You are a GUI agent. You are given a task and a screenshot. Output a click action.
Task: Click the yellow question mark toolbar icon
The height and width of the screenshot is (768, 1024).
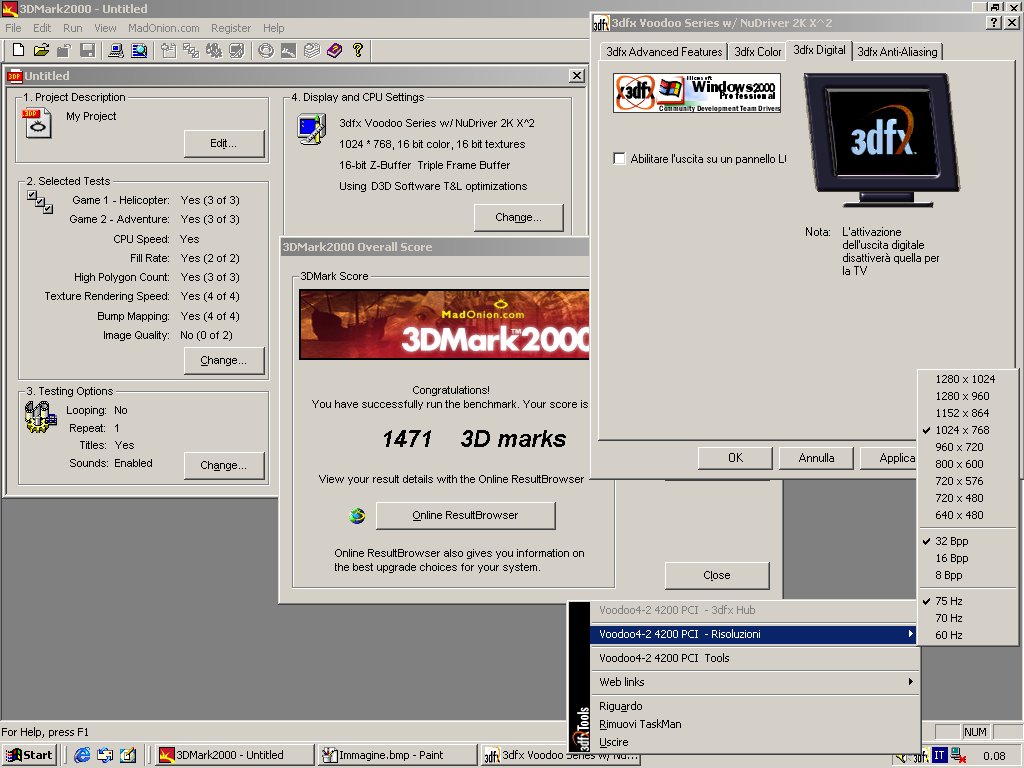357,50
